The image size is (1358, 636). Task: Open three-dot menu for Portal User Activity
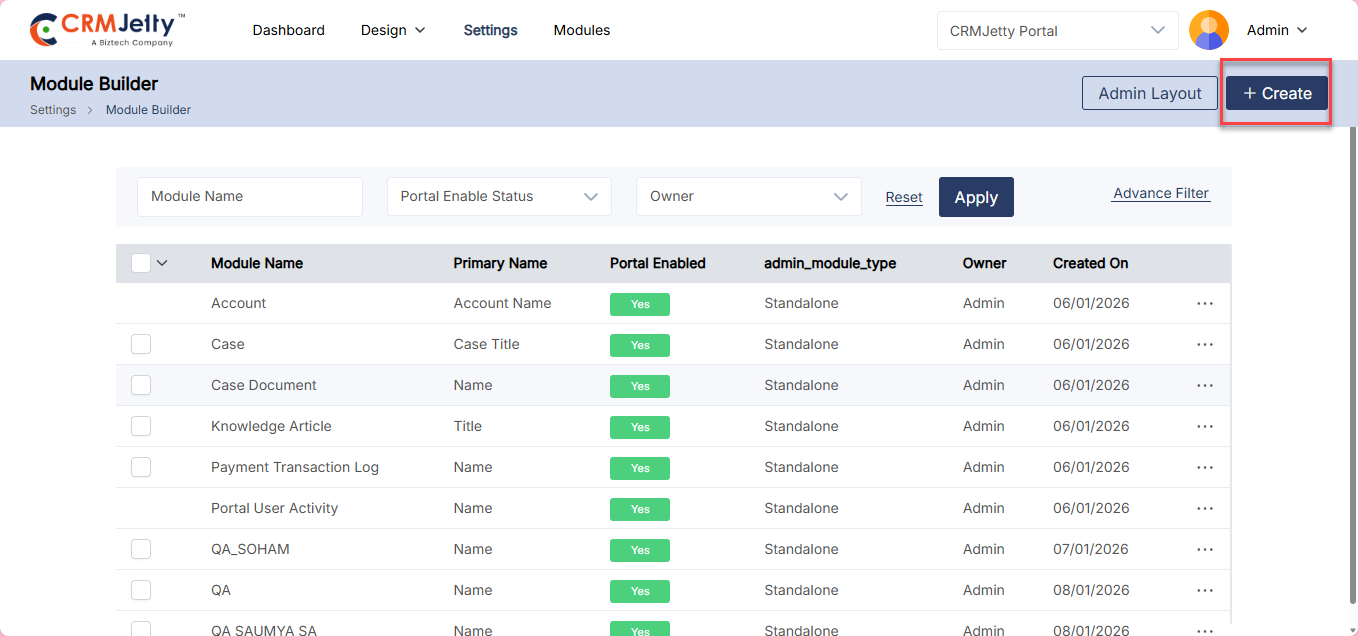click(x=1204, y=508)
